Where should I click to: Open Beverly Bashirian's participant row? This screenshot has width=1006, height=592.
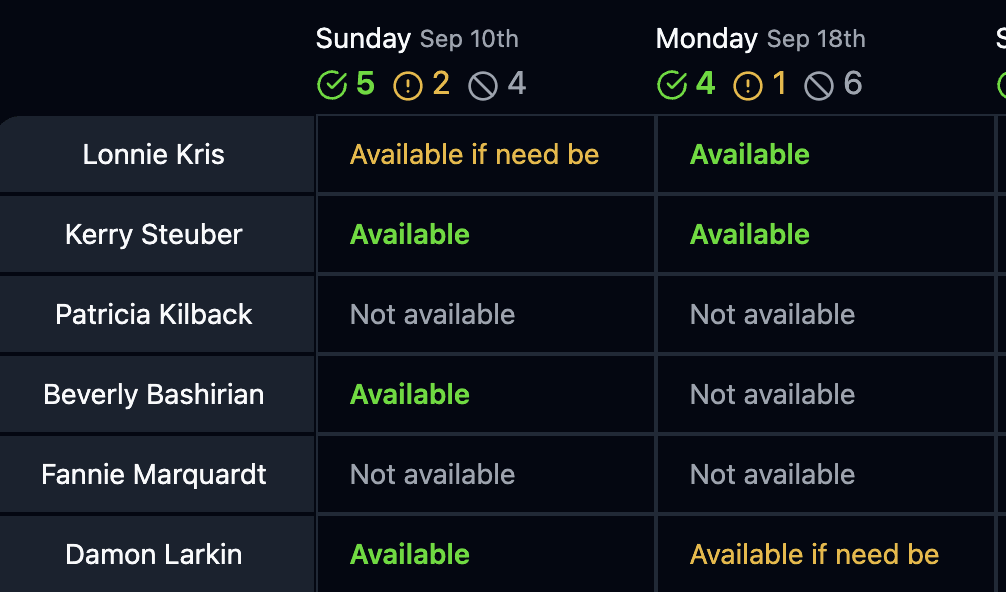[x=154, y=395]
